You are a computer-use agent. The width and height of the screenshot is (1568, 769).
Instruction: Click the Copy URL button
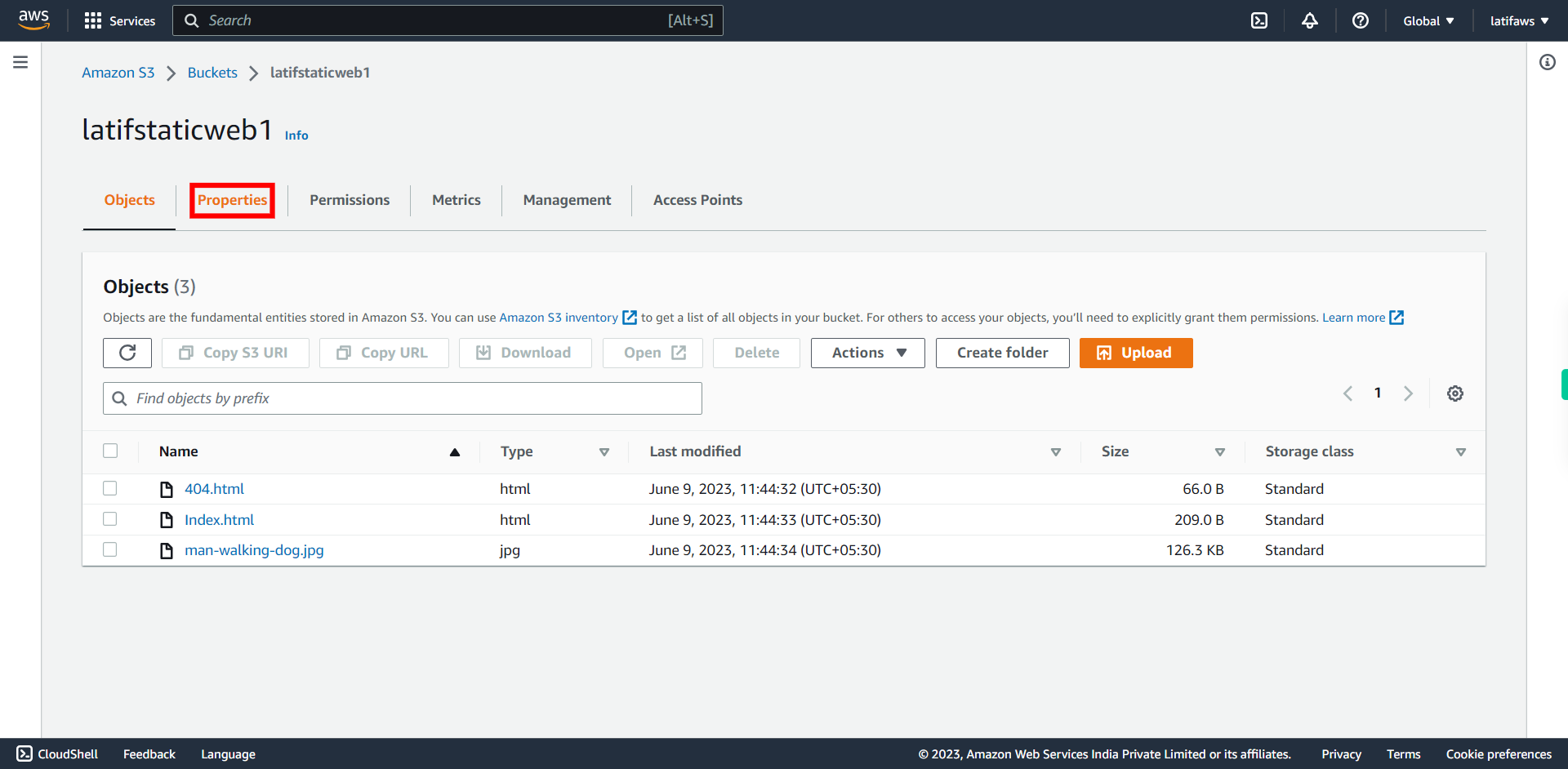[384, 353]
